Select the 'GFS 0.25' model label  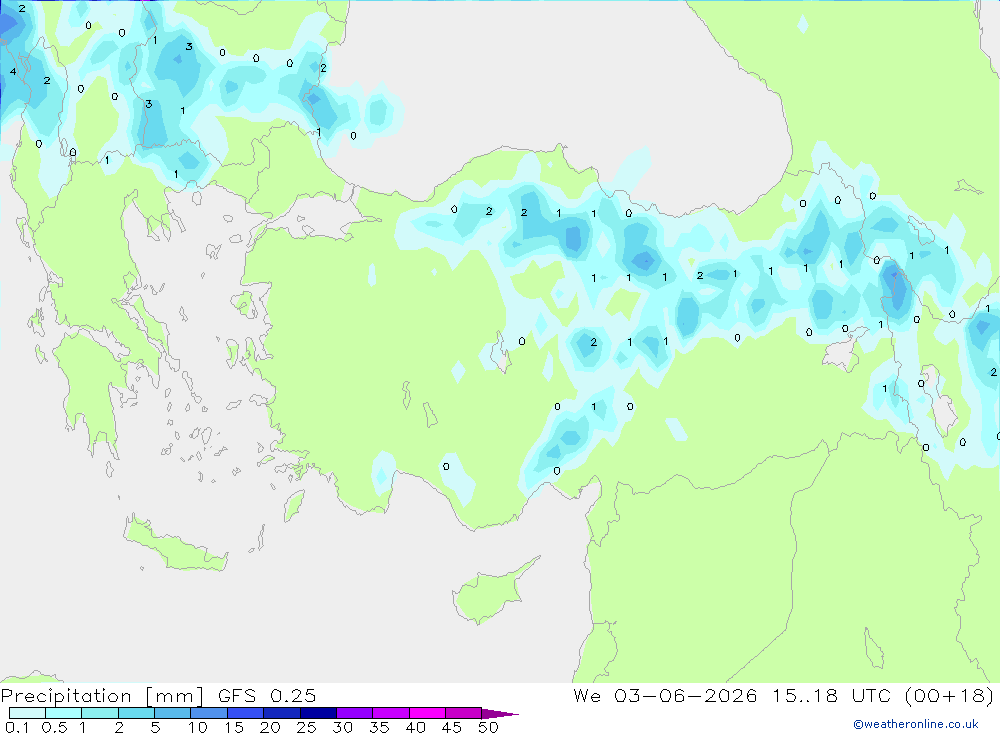point(267,695)
